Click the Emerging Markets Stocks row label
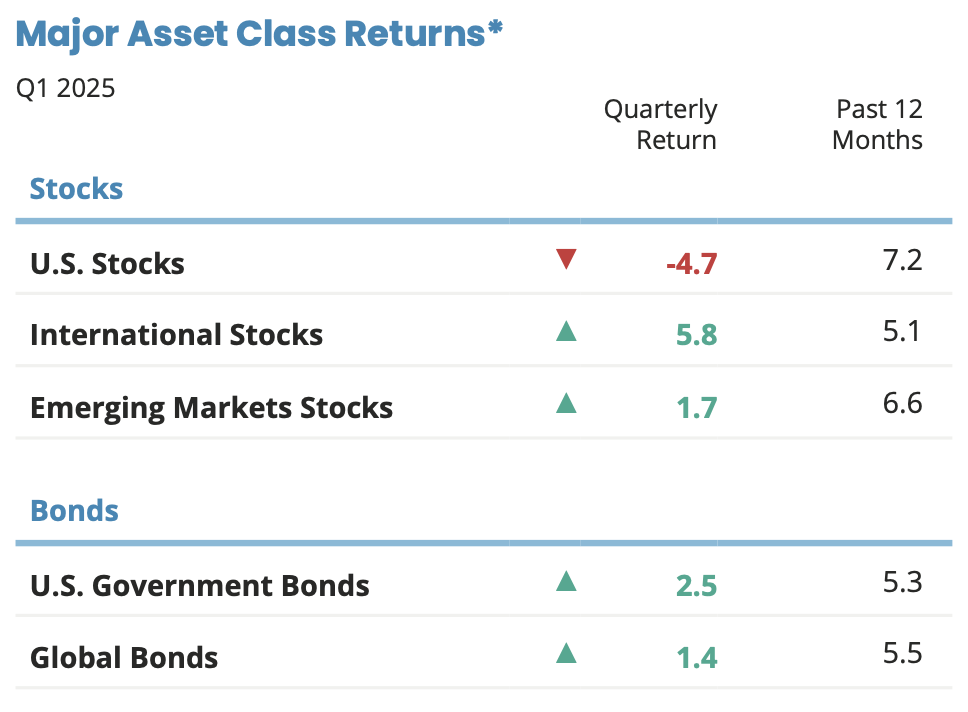This screenshot has width=968, height=712. pos(211,407)
